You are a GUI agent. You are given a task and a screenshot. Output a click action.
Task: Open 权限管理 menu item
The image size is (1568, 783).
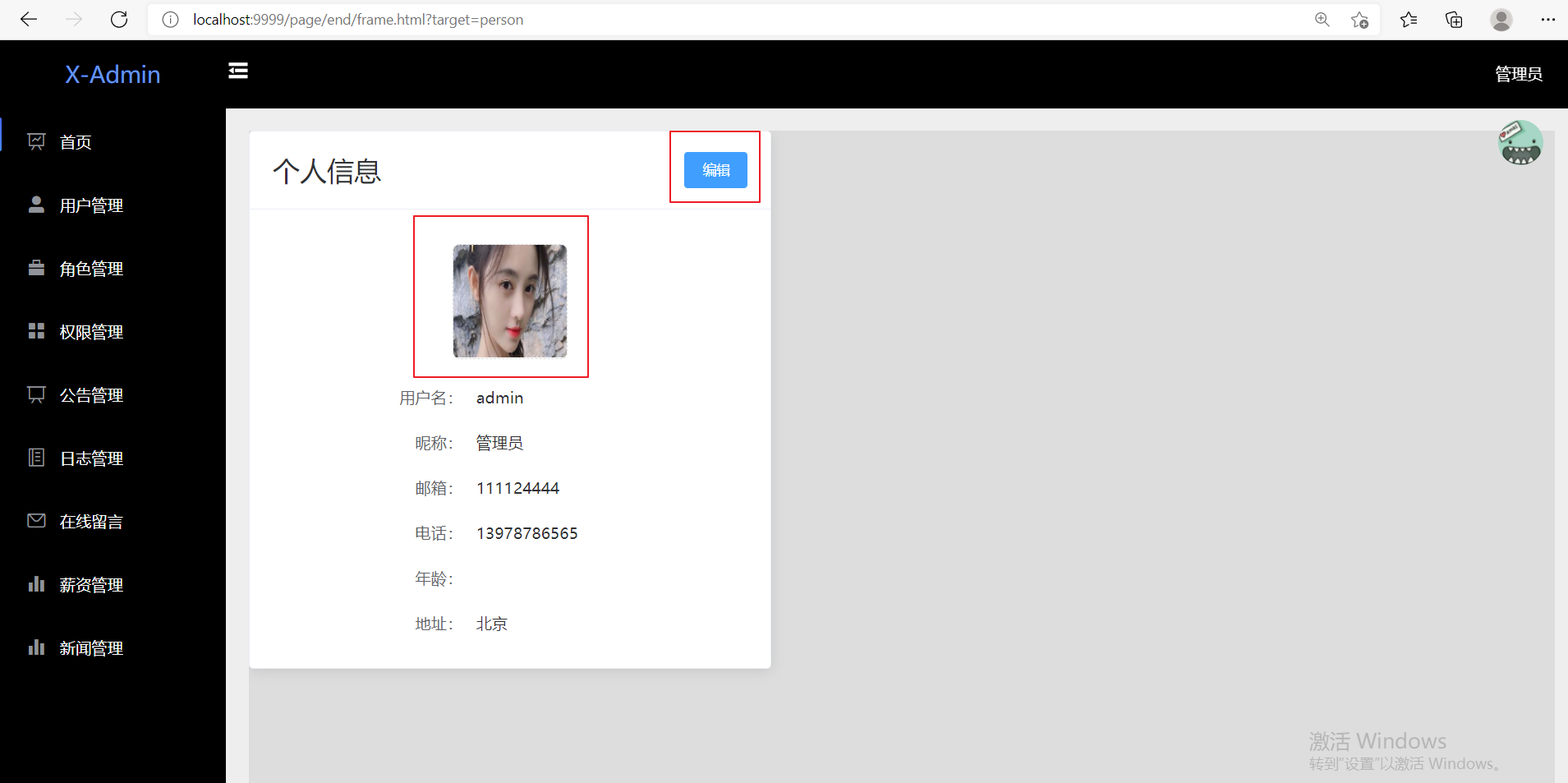[113, 332]
